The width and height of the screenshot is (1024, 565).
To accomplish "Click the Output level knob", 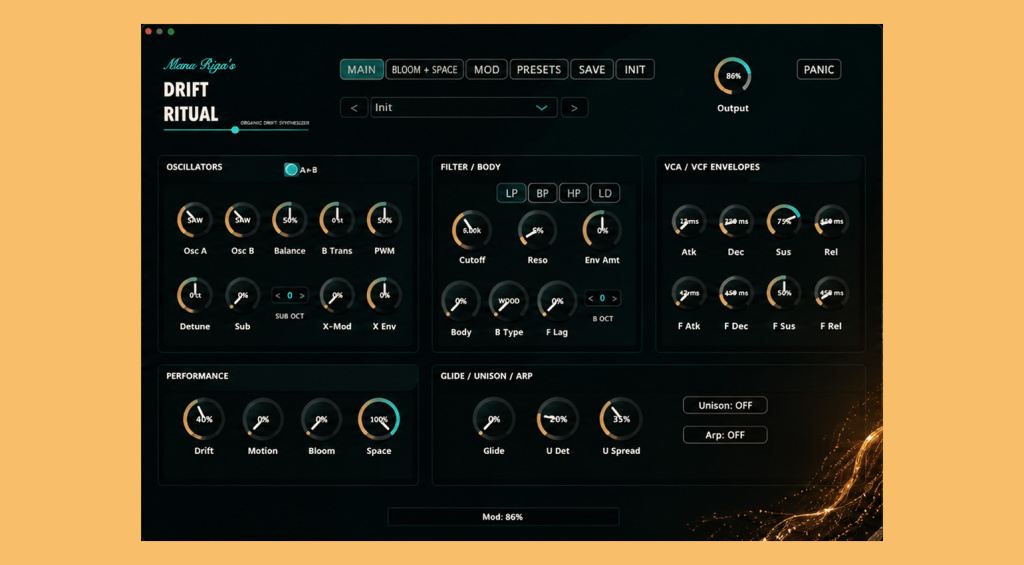I will point(733,76).
